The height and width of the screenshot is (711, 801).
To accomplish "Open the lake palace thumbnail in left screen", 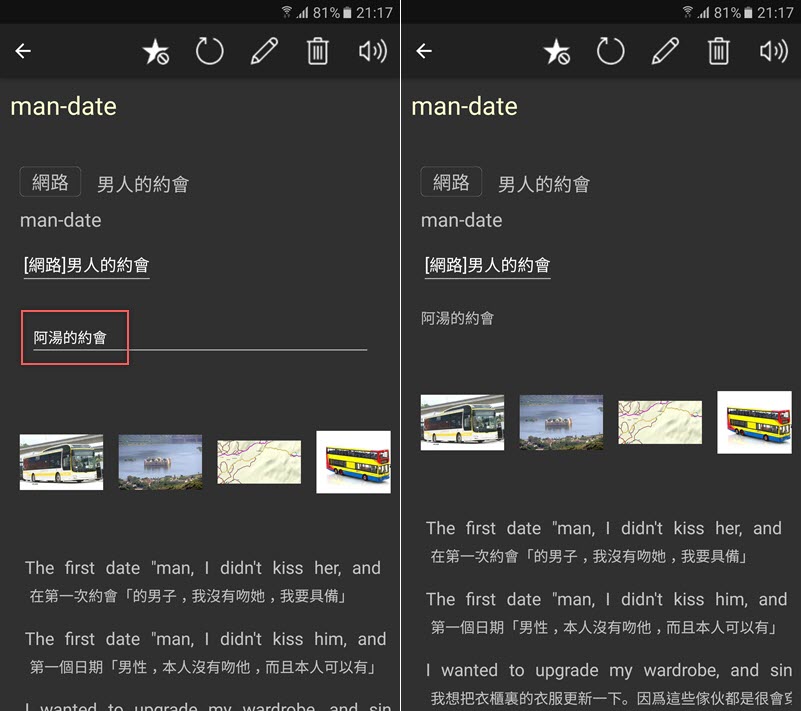I will tap(160, 462).
